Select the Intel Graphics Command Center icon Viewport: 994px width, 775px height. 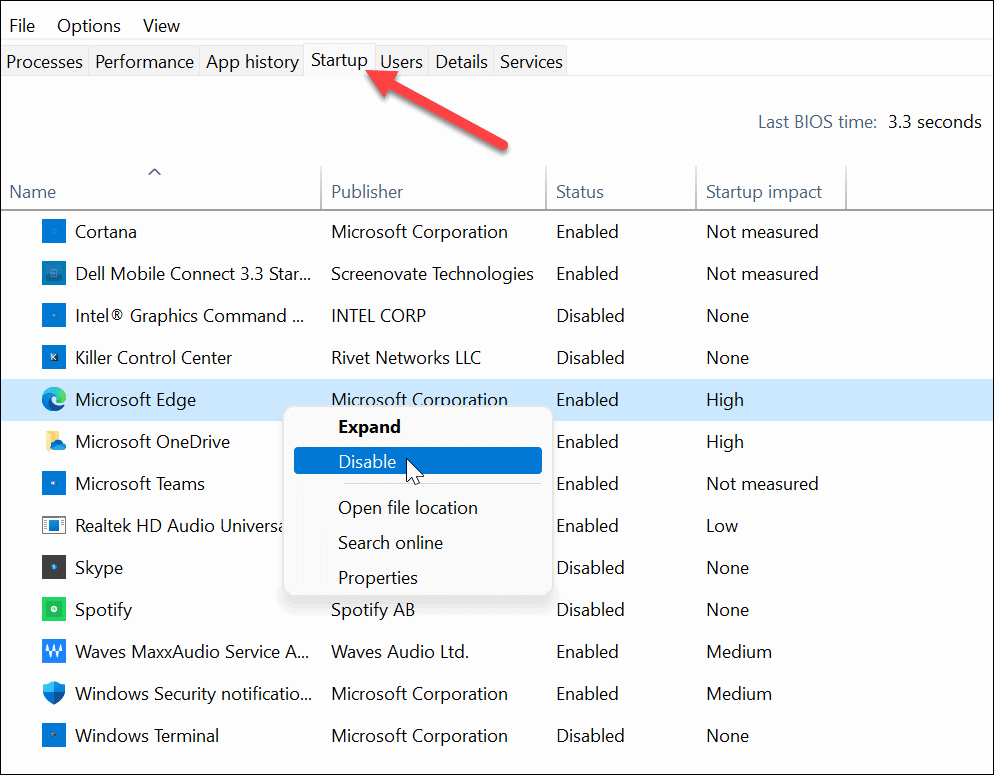point(53,315)
